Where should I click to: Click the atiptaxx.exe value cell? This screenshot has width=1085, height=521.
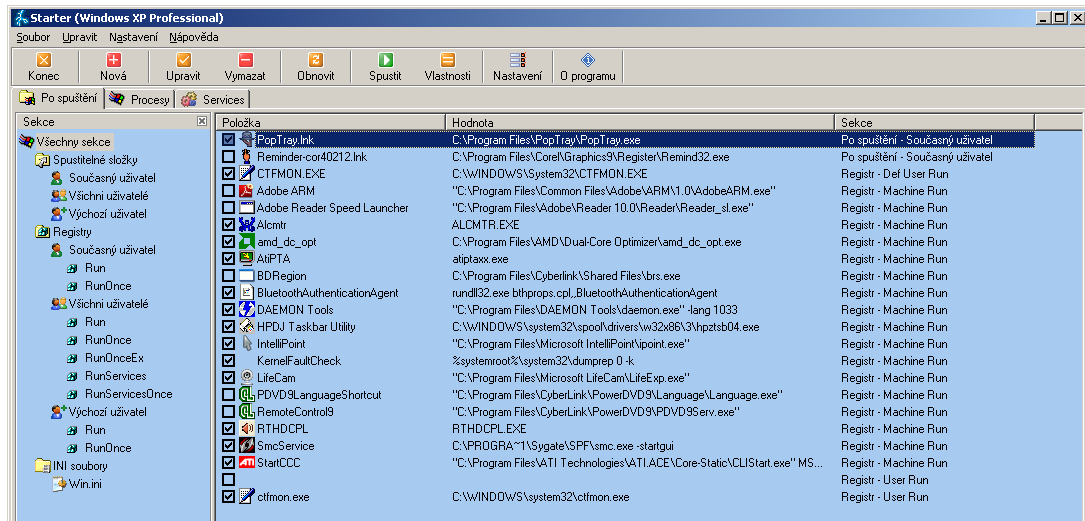(480, 259)
